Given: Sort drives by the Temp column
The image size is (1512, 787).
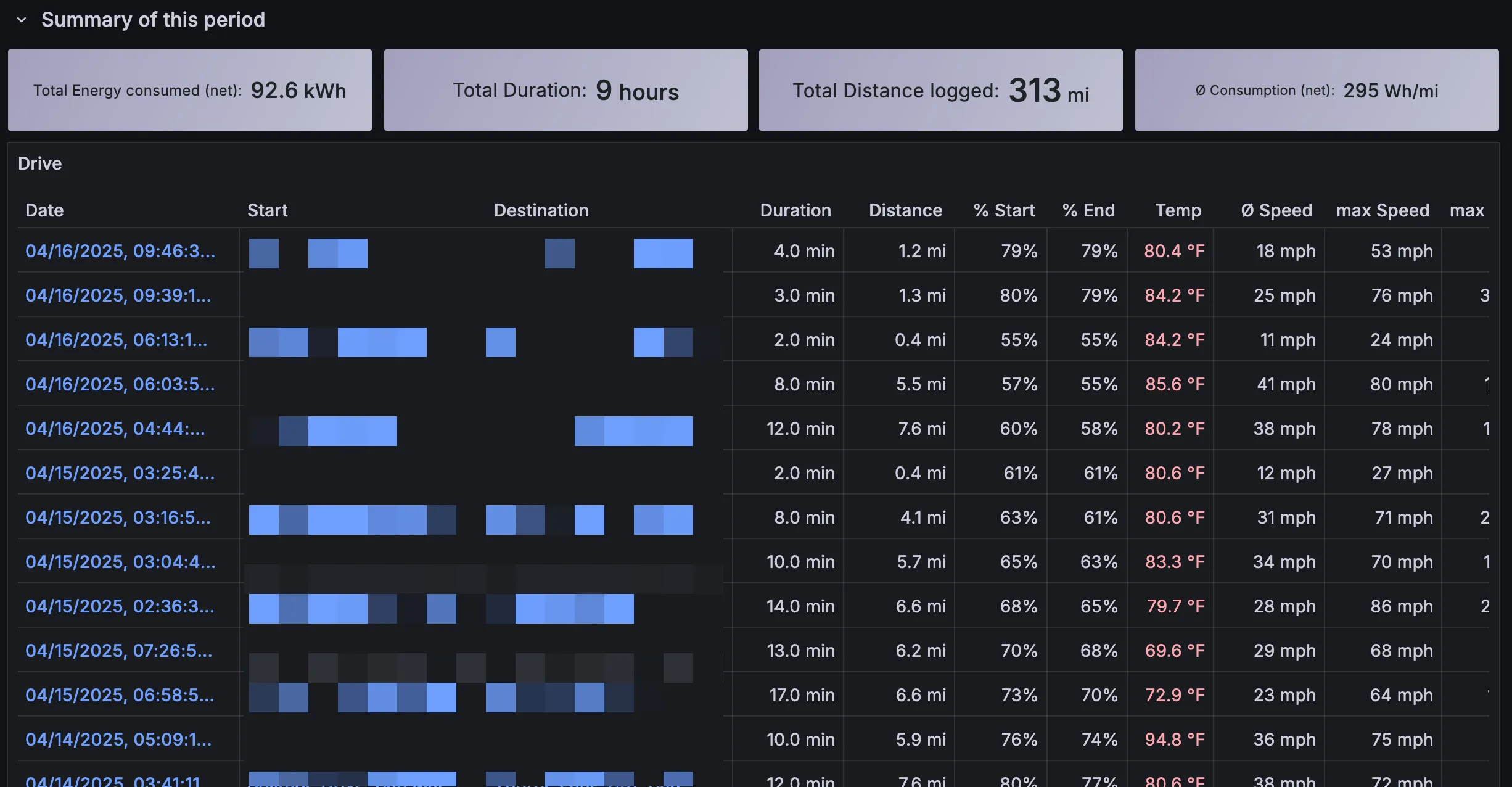Looking at the screenshot, I should [x=1178, y=210].
